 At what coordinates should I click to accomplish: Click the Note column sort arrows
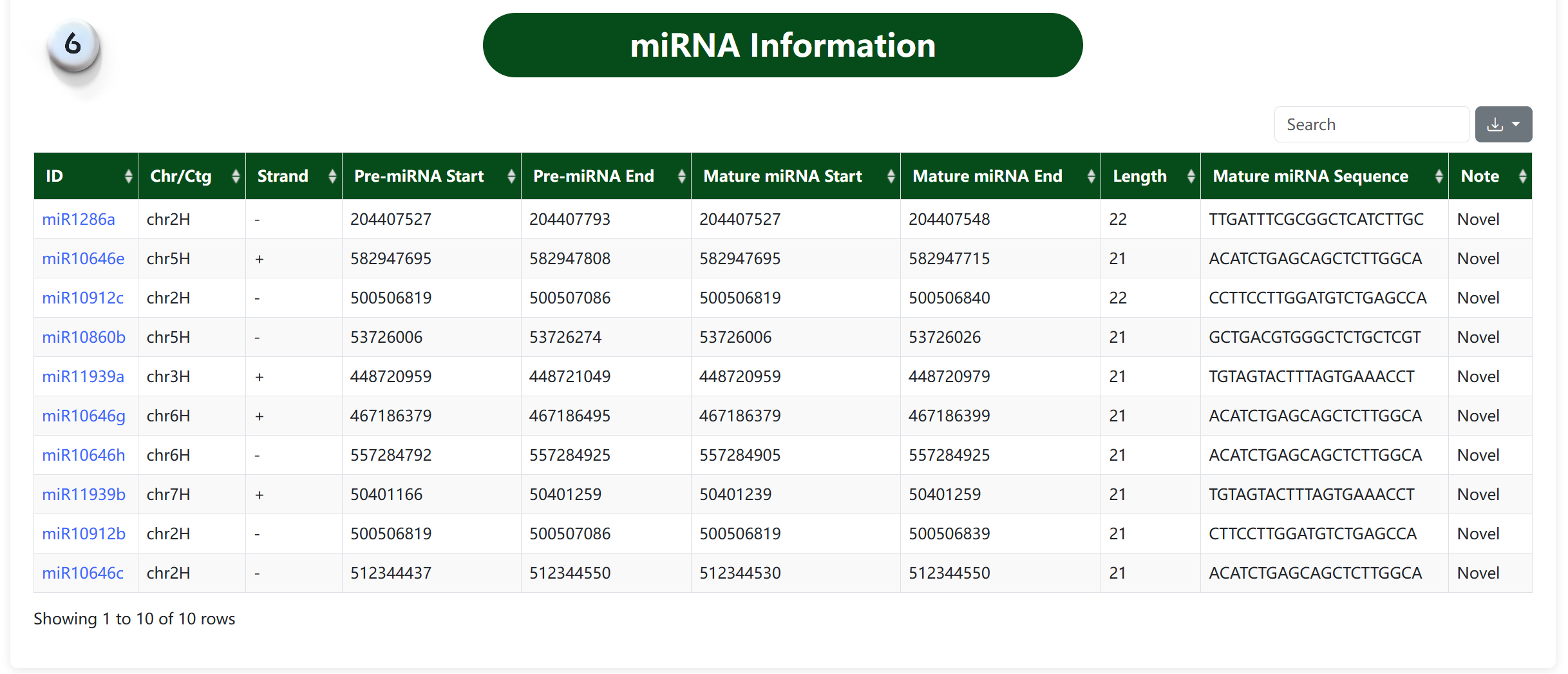click(1522, 176)
